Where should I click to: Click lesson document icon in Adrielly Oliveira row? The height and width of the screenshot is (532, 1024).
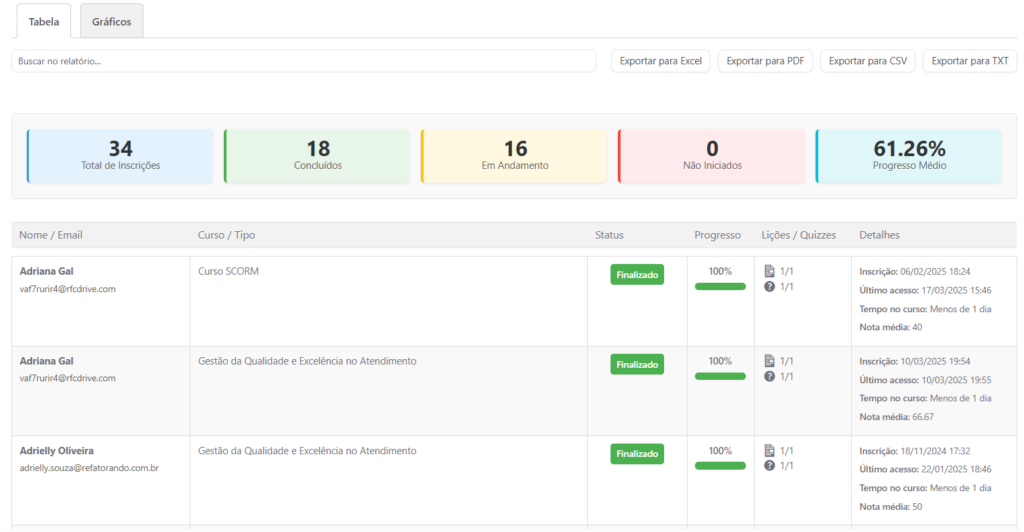tap(769, 451)
